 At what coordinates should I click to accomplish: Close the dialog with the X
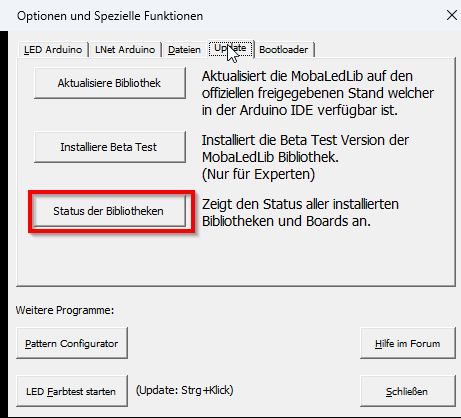pos(452,15)
